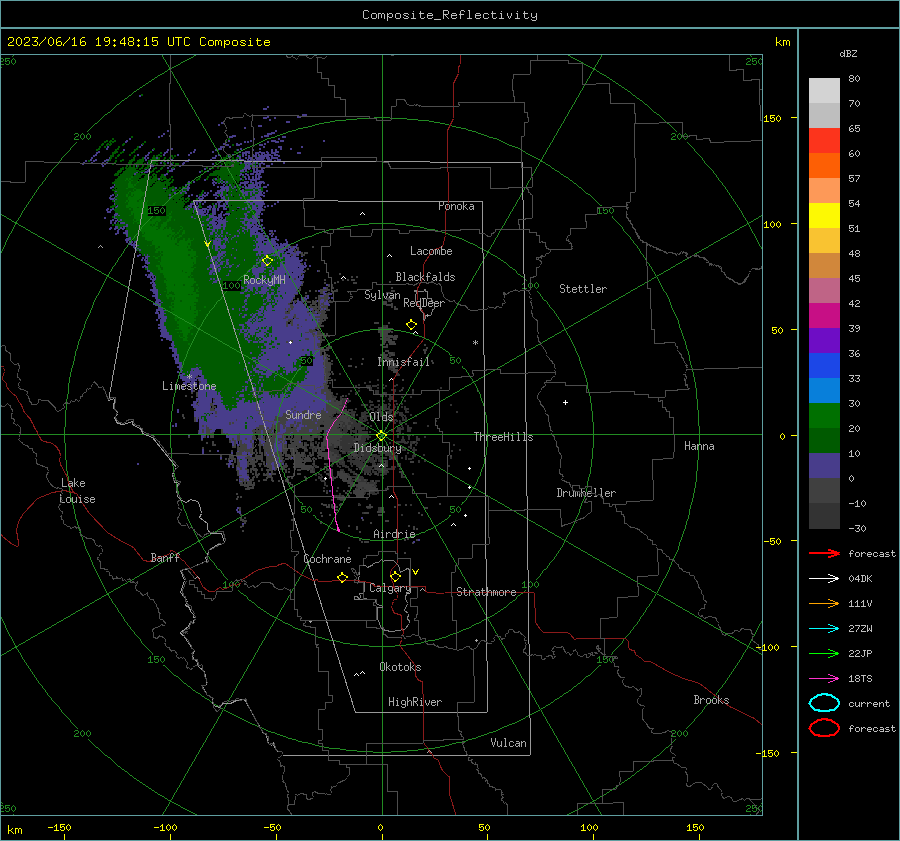Click the Sundre town label
This screenshot has height=841, width=900.
(x=303, y=414)
